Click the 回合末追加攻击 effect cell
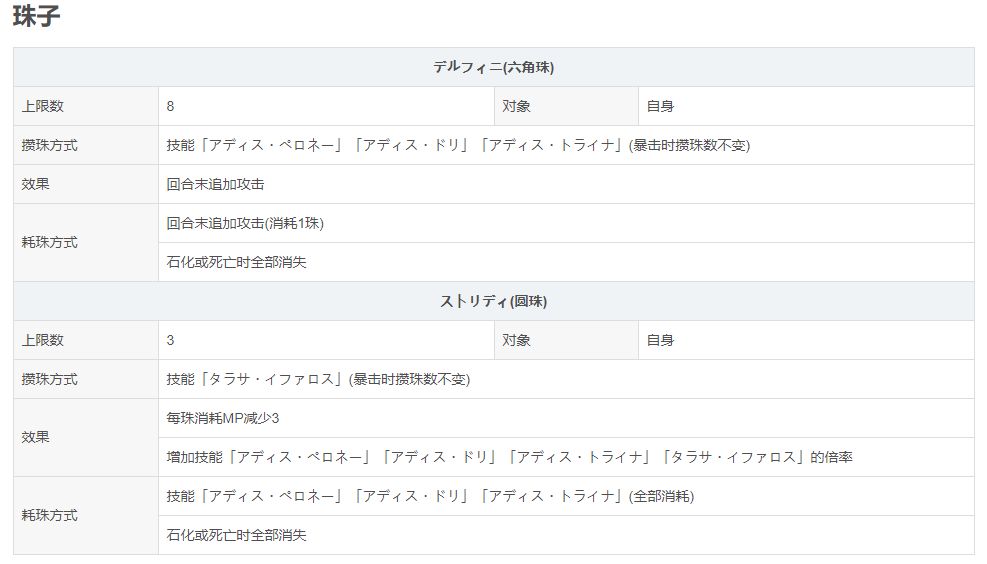The height and width of the screenshot is (564, 987). (215, 184)
